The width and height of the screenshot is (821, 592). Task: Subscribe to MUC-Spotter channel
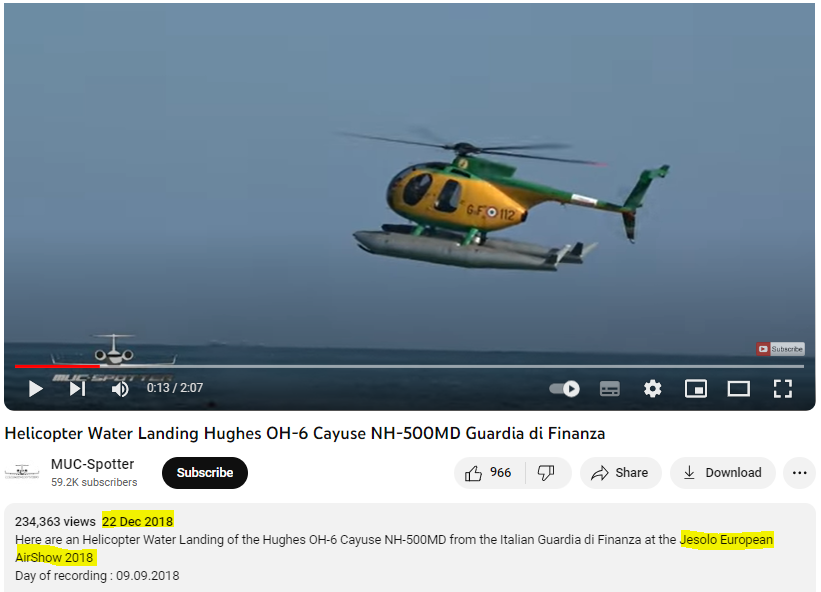205,473
